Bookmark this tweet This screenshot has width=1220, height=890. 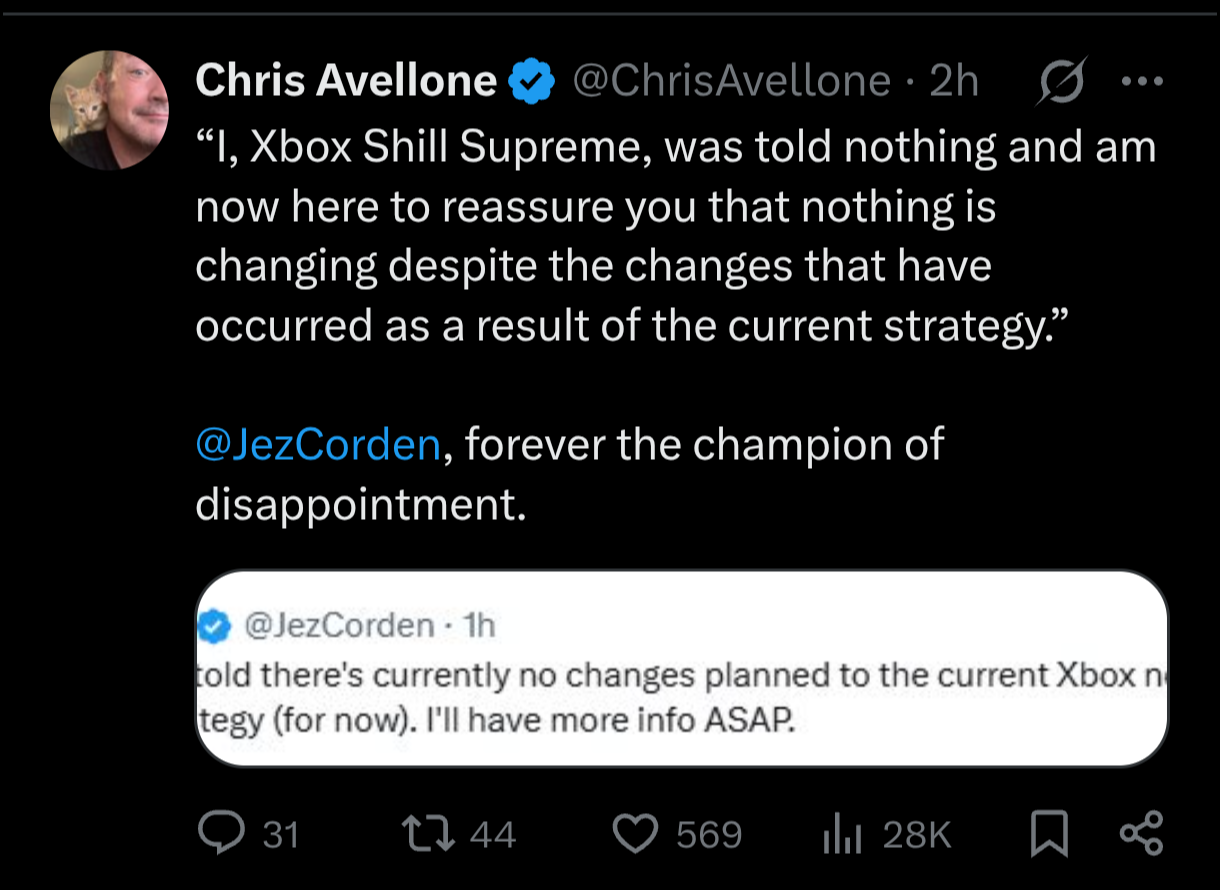tap(1051, 834)
